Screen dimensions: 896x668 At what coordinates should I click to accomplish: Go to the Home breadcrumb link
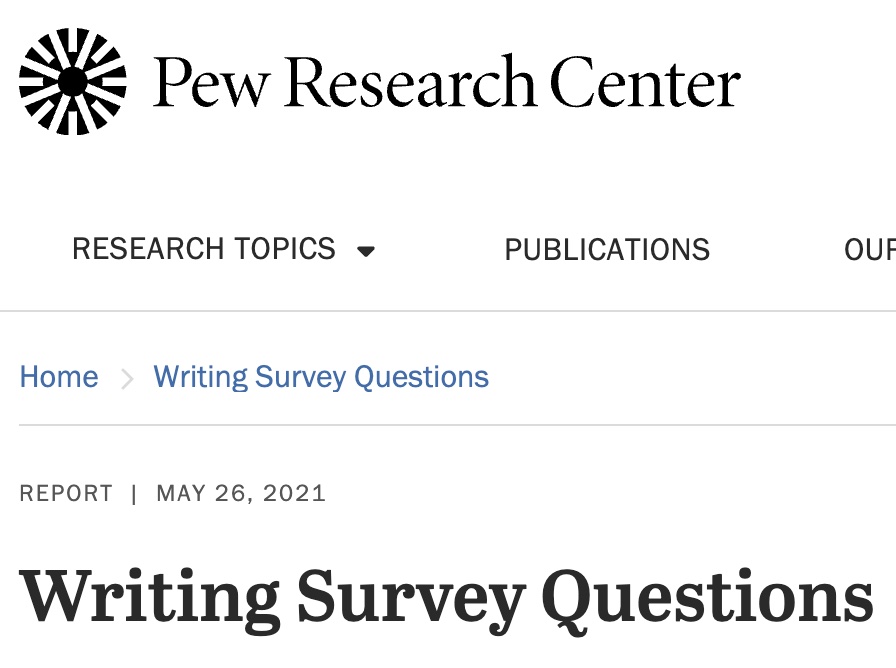(x=59, y=377)
